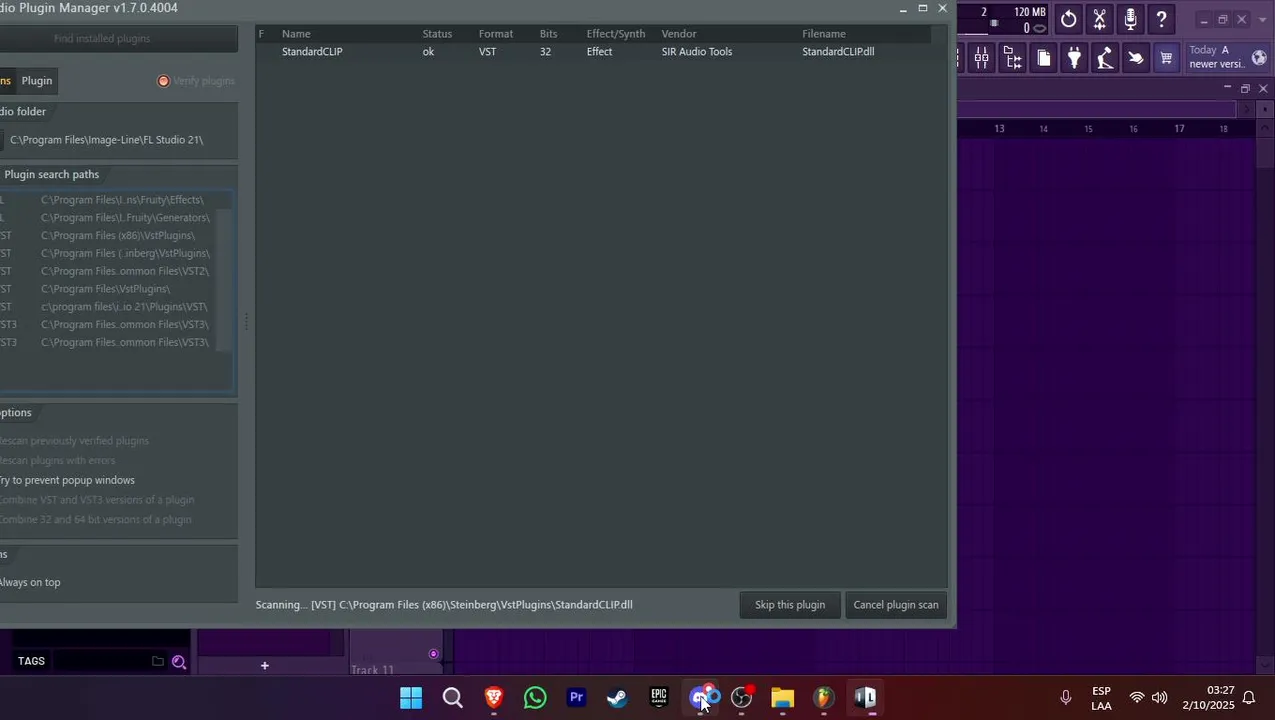This screenshot has height=720, width=1275.
Task: Toggle the Verify plugins option
Action: [x=196, y=81]
